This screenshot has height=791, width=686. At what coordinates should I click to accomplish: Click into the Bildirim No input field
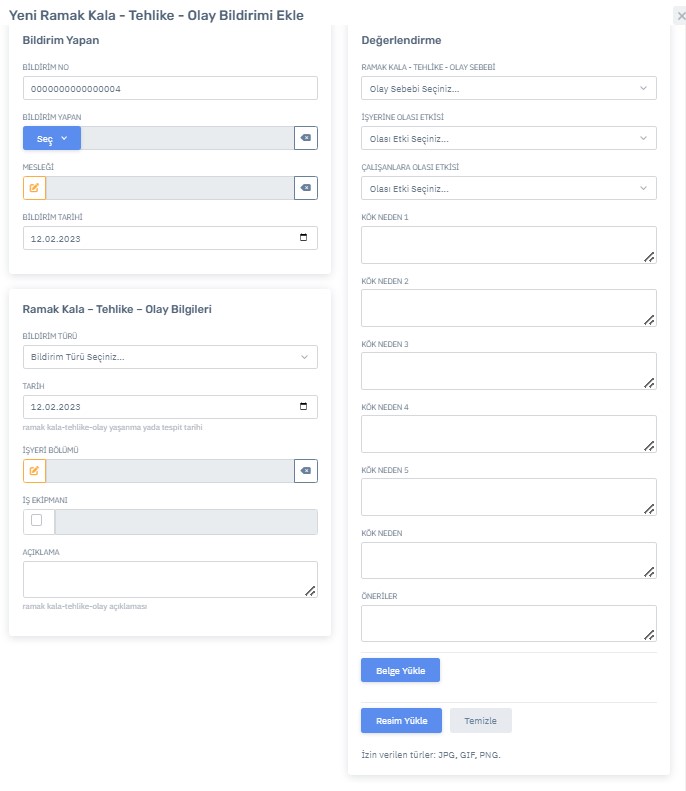(170, 88)
